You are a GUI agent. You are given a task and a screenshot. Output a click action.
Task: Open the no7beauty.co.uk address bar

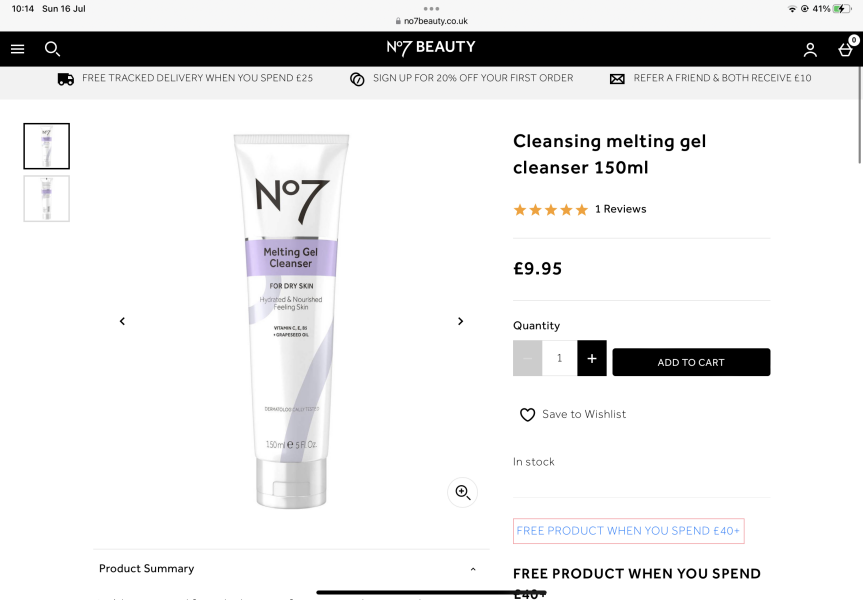coord(431,19)
